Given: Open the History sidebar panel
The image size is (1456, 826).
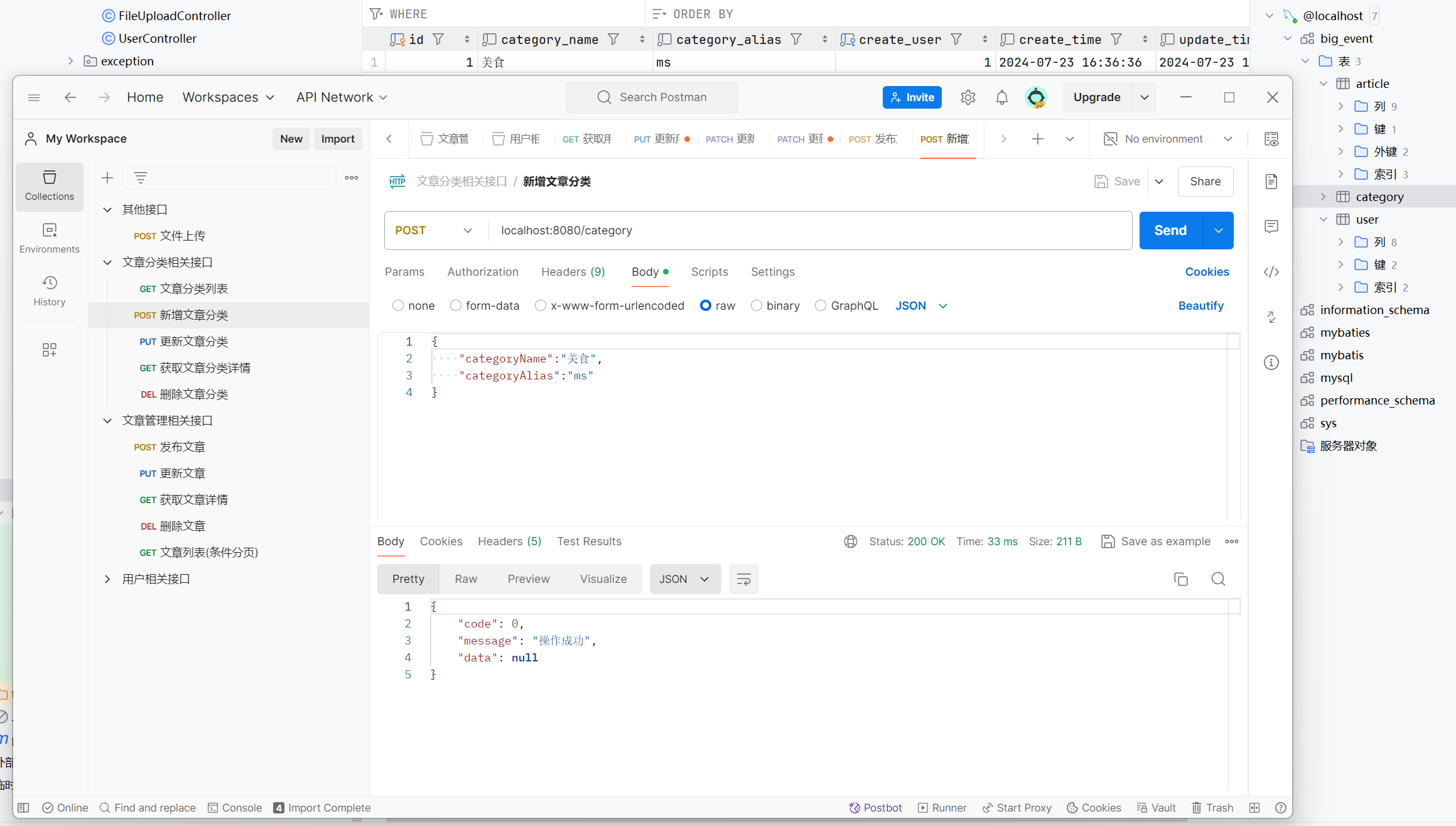Looking at the screenshot, I should point(49,291).
